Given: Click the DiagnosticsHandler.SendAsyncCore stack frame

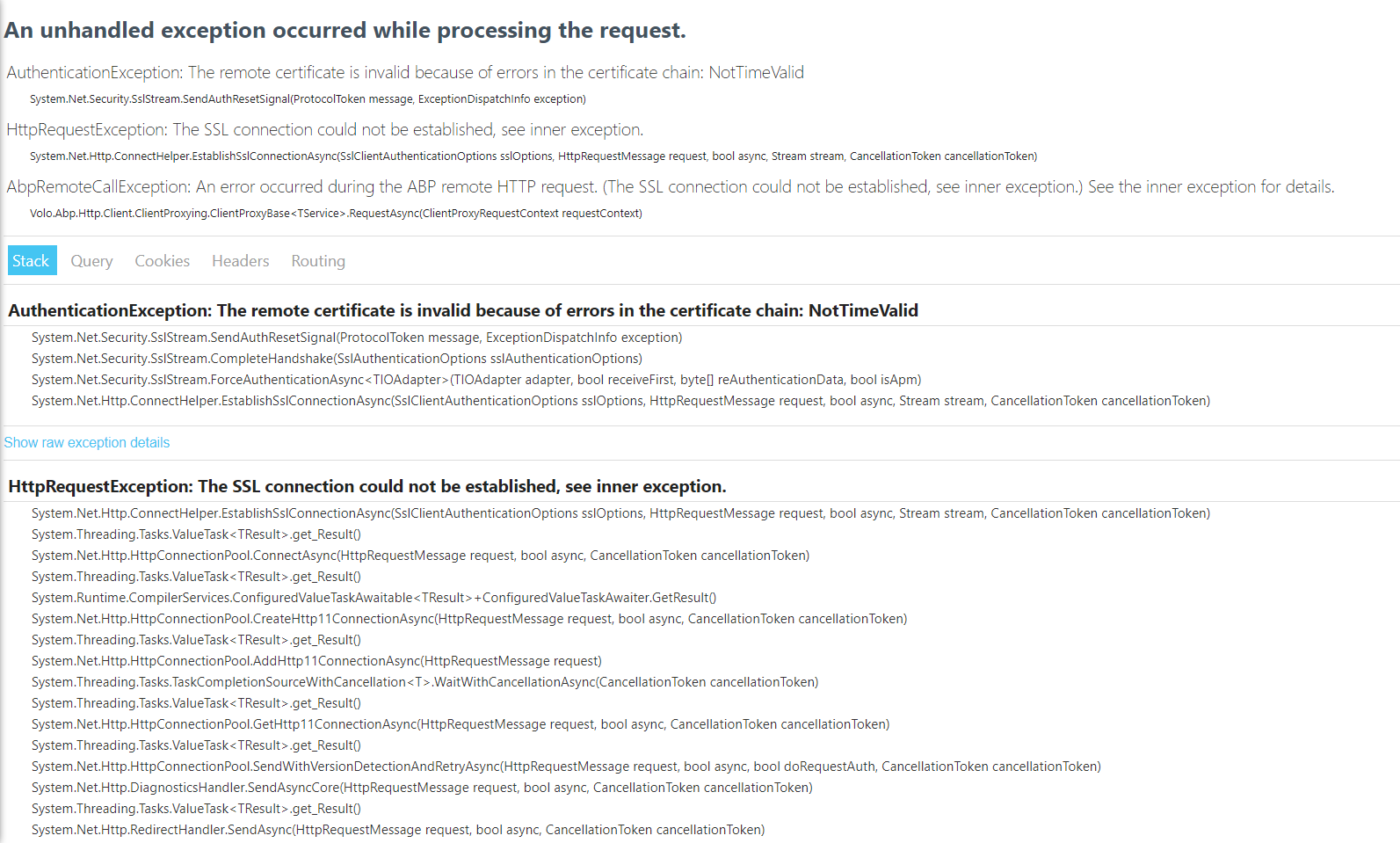Looking at the screenshot, I should (x=422, y=788).
